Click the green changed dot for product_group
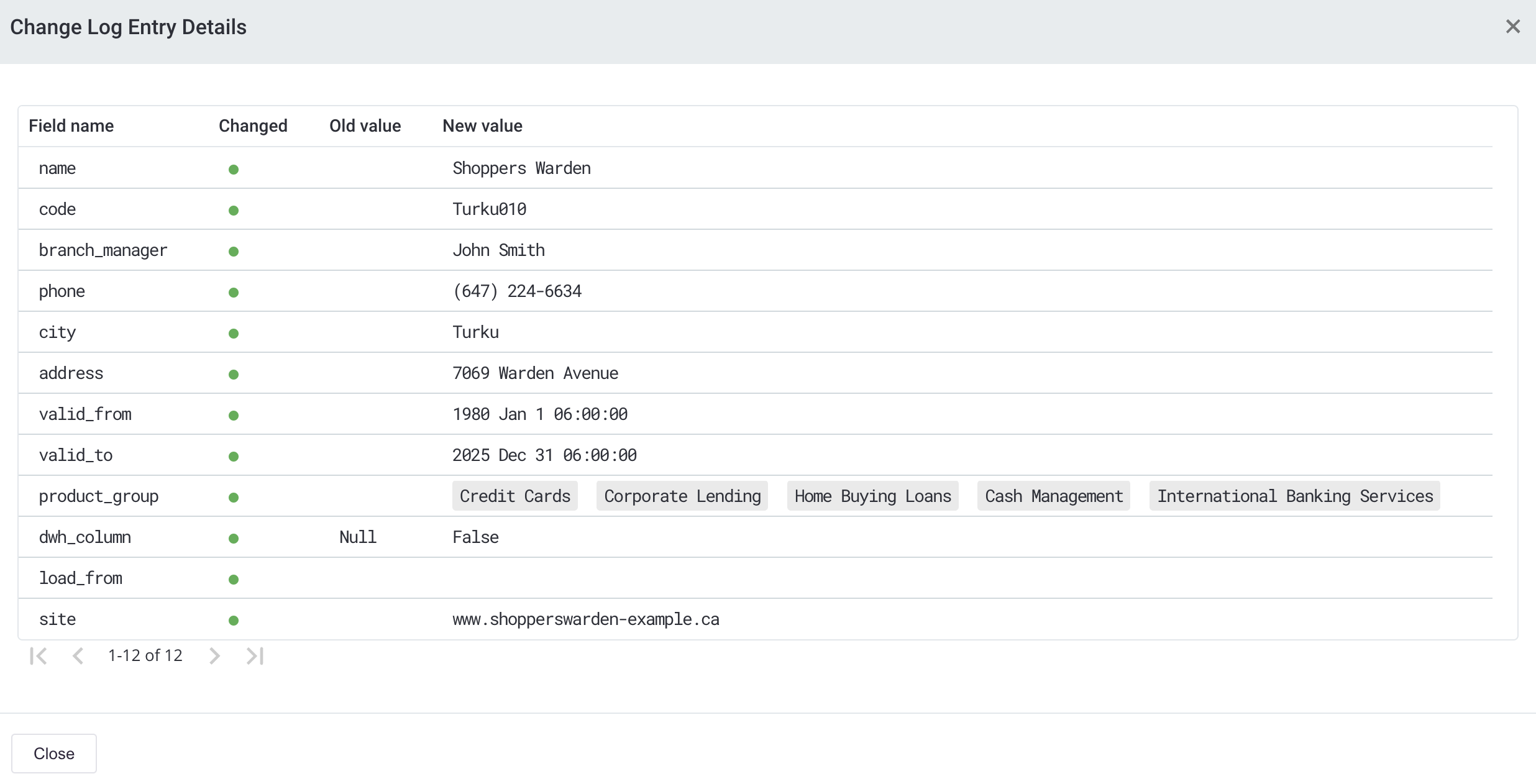The image size is (1536, 784). [234, 497]
